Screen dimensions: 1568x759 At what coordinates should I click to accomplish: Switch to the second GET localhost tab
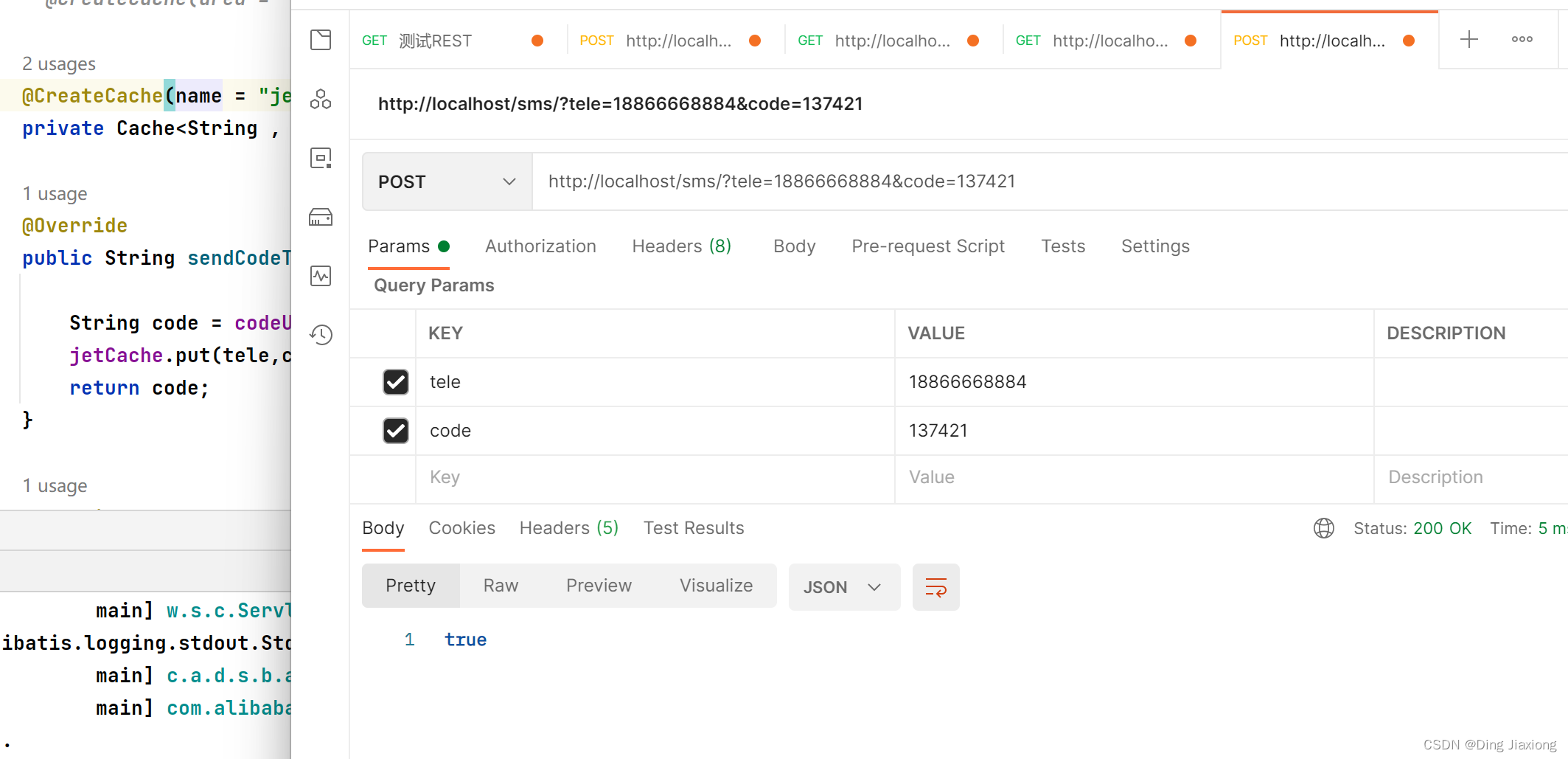(x=892, y=41)
